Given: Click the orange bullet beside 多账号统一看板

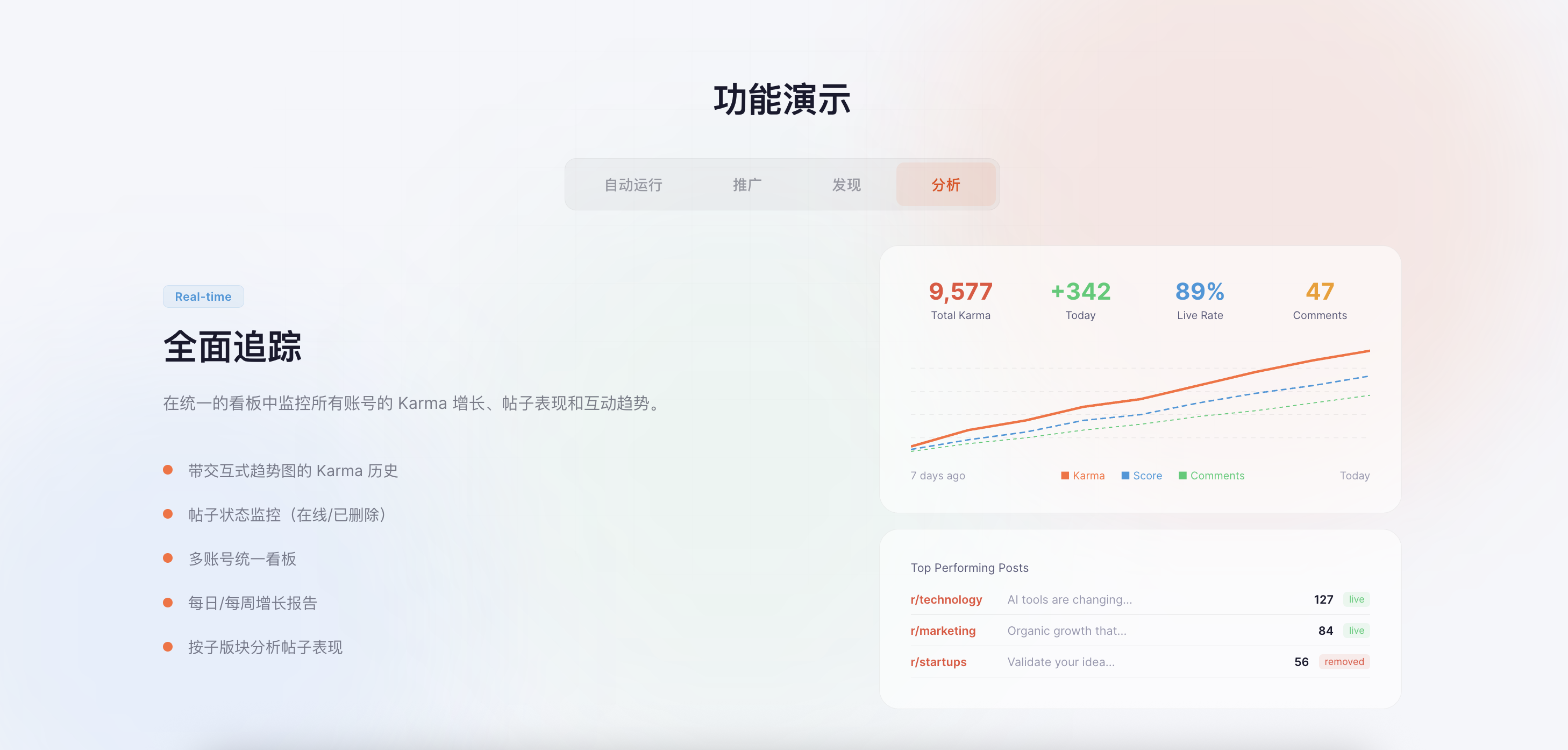Looking at the screenshot, I should point(169,557).
